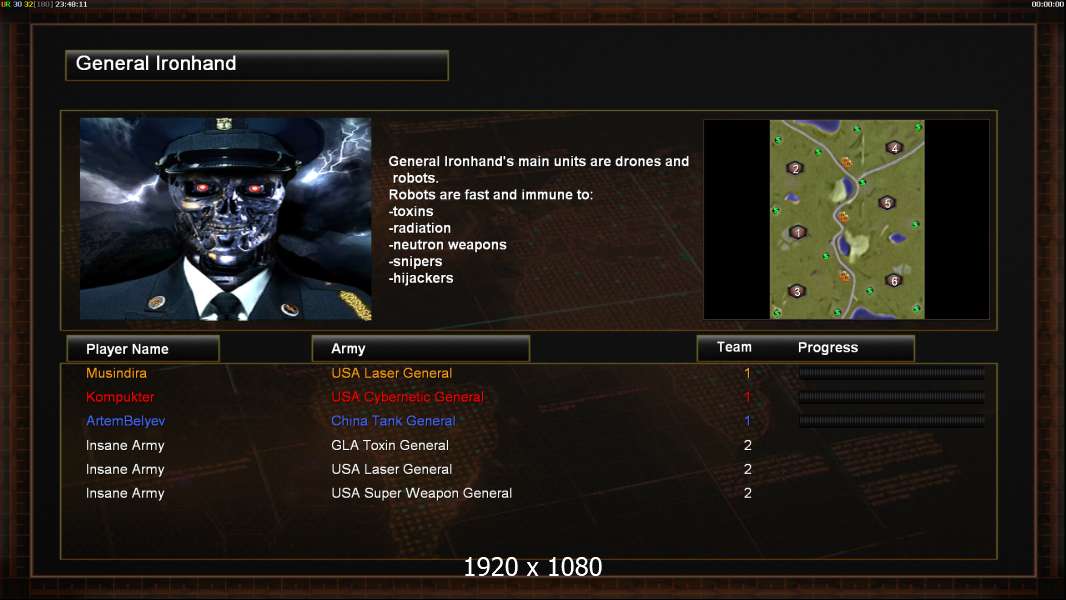Click start position marker 1 on minimap
Image resolution: width=1066 pixels, height=600 pixels.
(798, 232)
